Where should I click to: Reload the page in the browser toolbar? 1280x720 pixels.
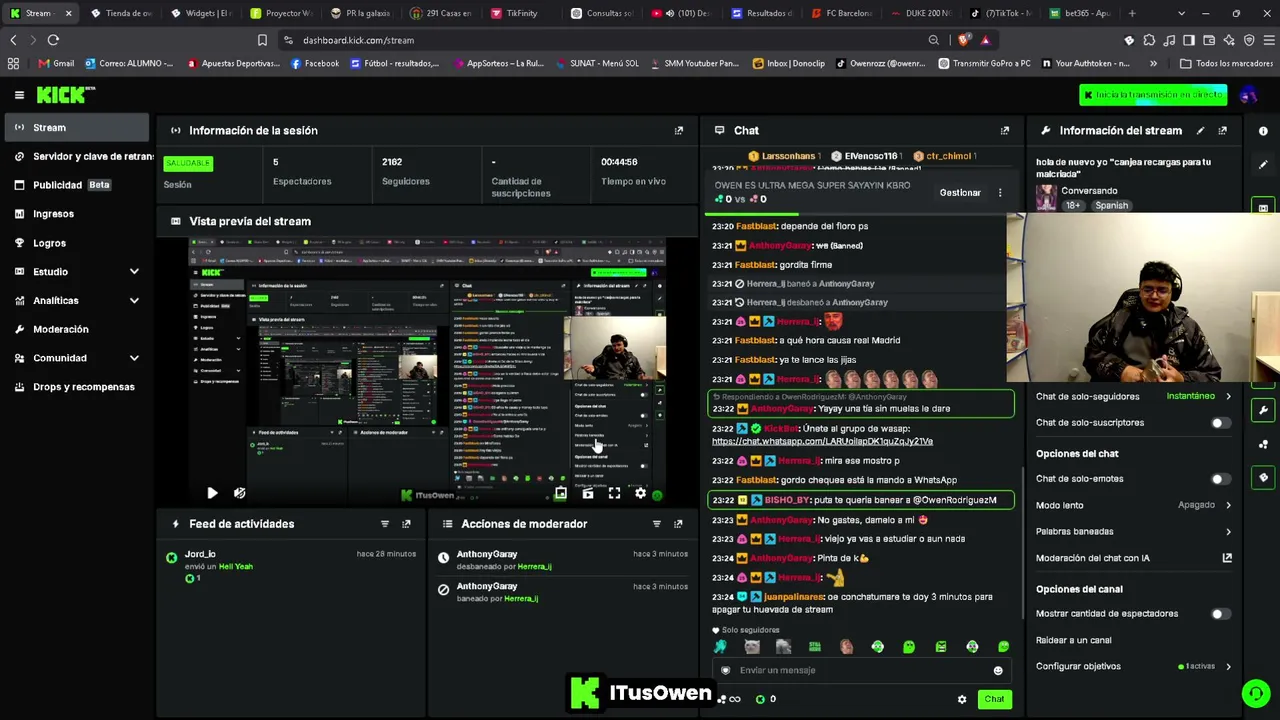click(53, 40)
